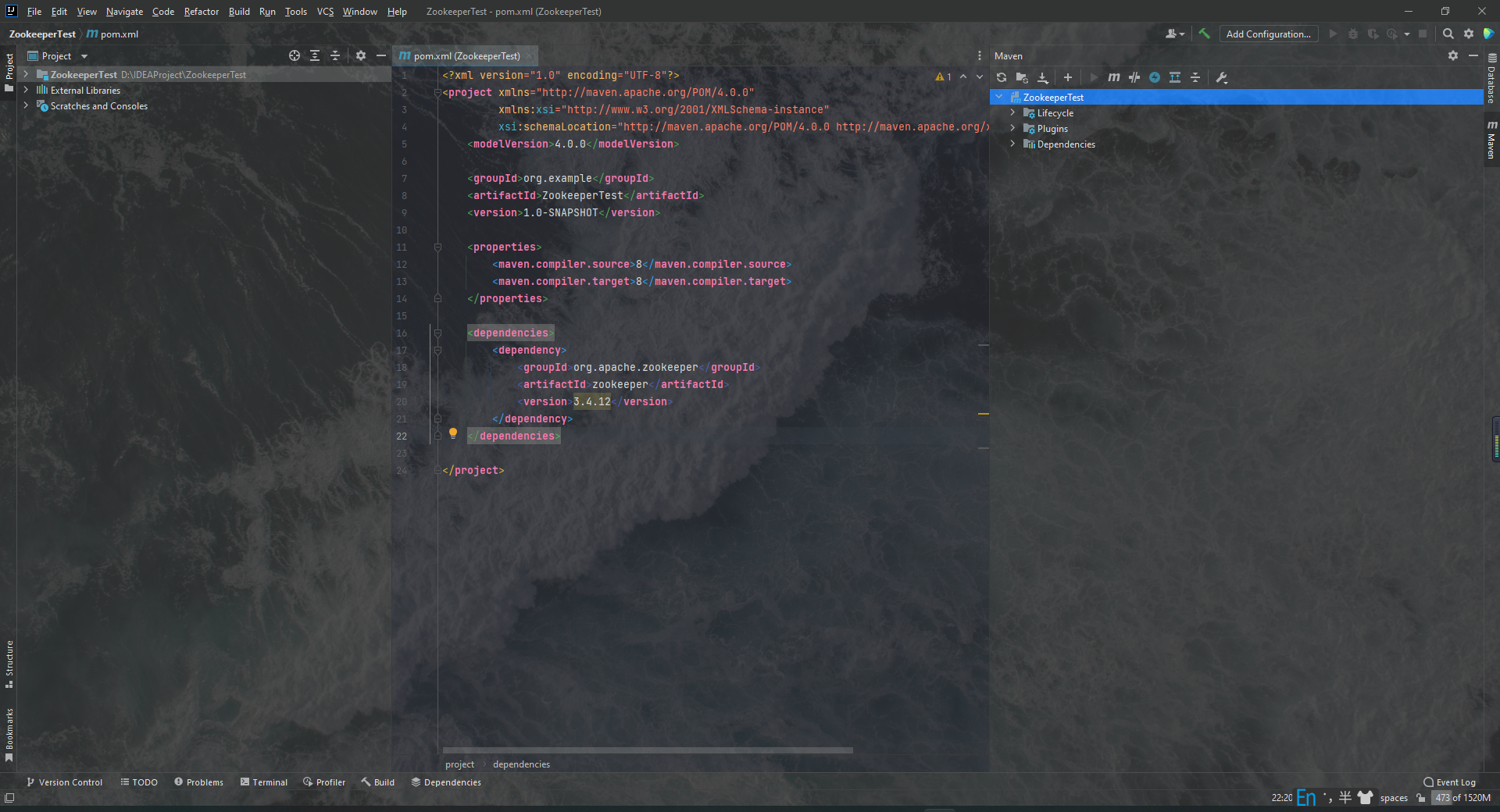Open Search Everywhere magnifier

pos(1448,34)
